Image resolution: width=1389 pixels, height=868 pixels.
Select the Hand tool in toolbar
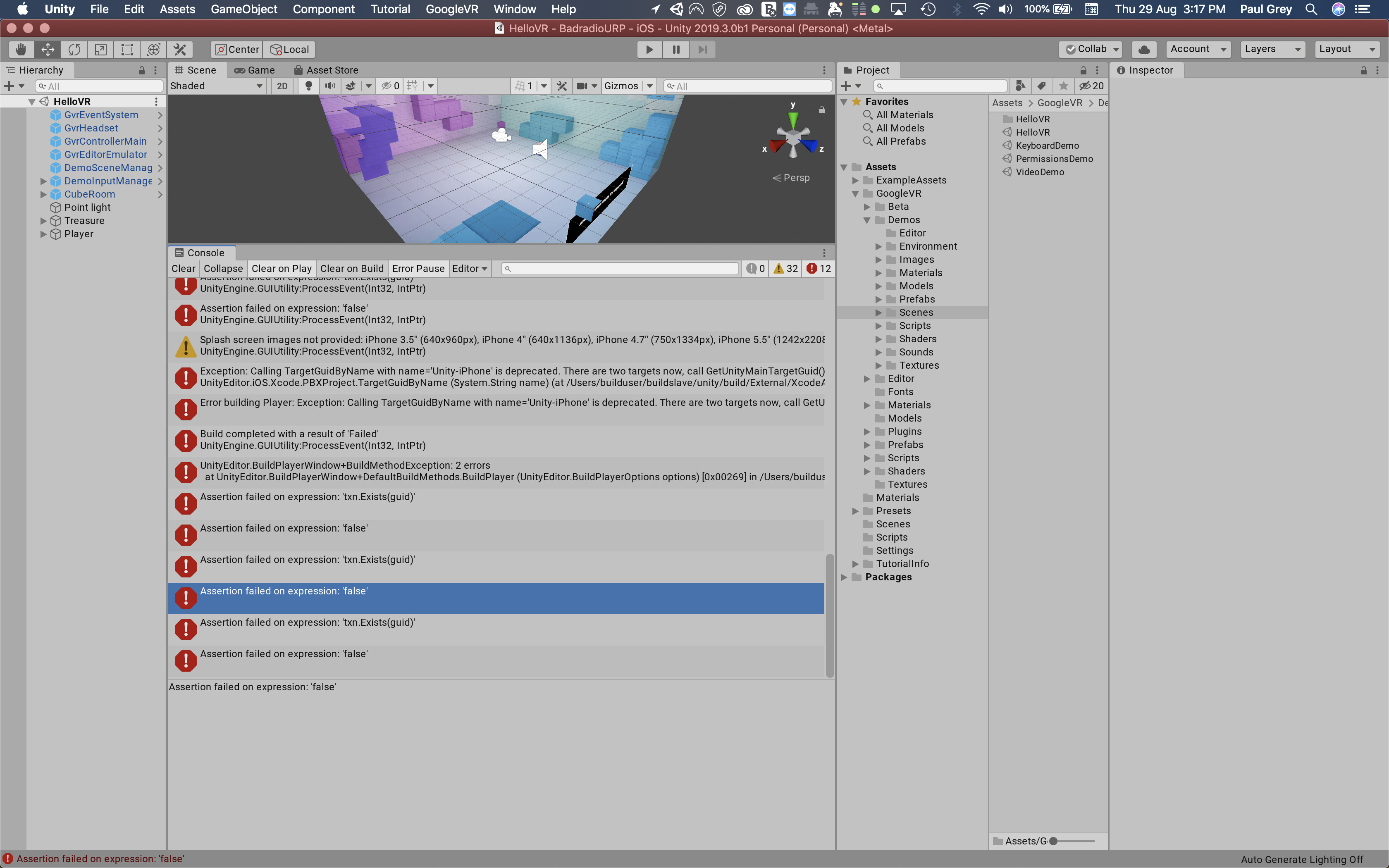(x=21, y=49)
